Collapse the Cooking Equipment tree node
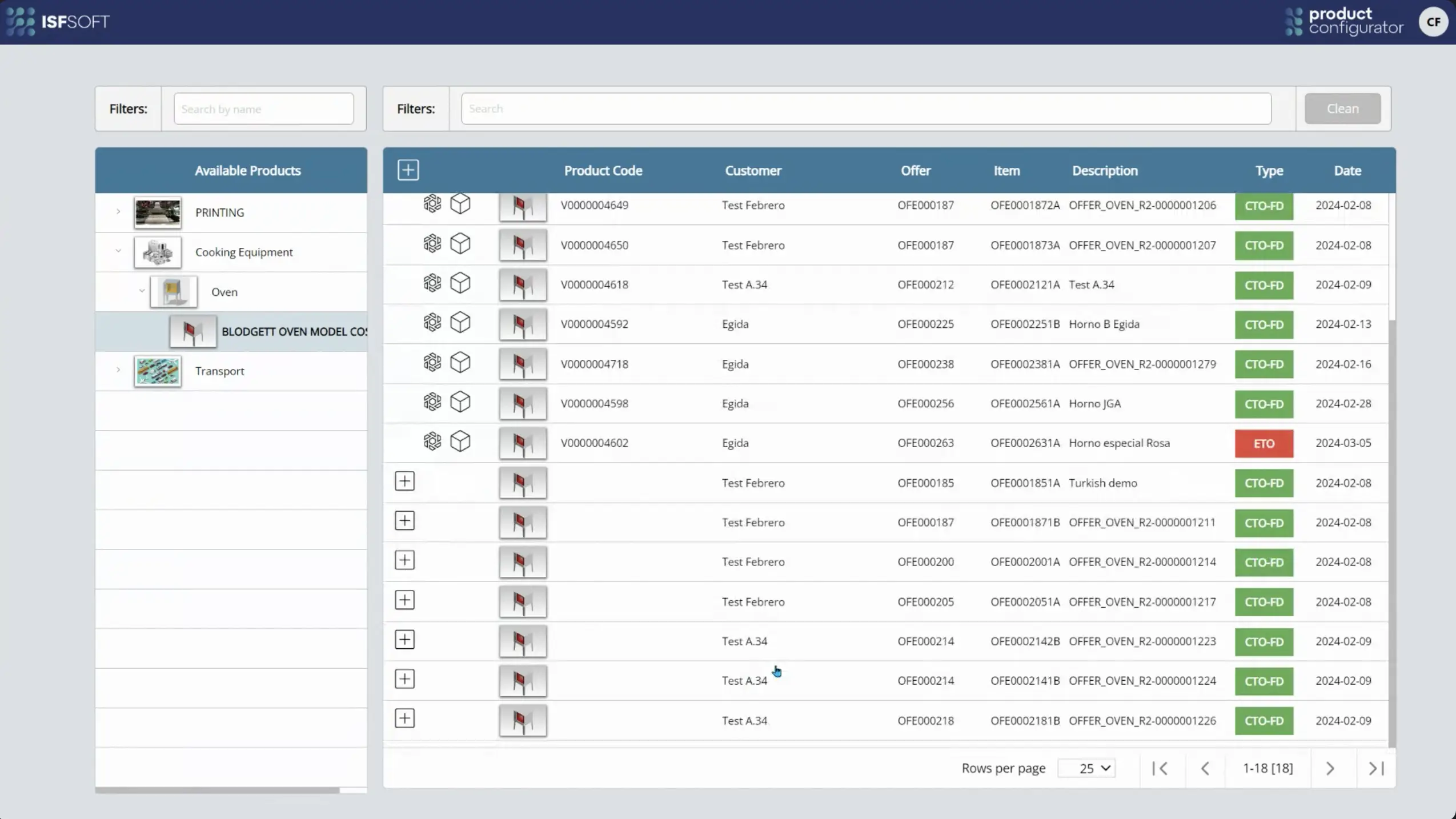The image size is (1456, 819). (118, 251)
